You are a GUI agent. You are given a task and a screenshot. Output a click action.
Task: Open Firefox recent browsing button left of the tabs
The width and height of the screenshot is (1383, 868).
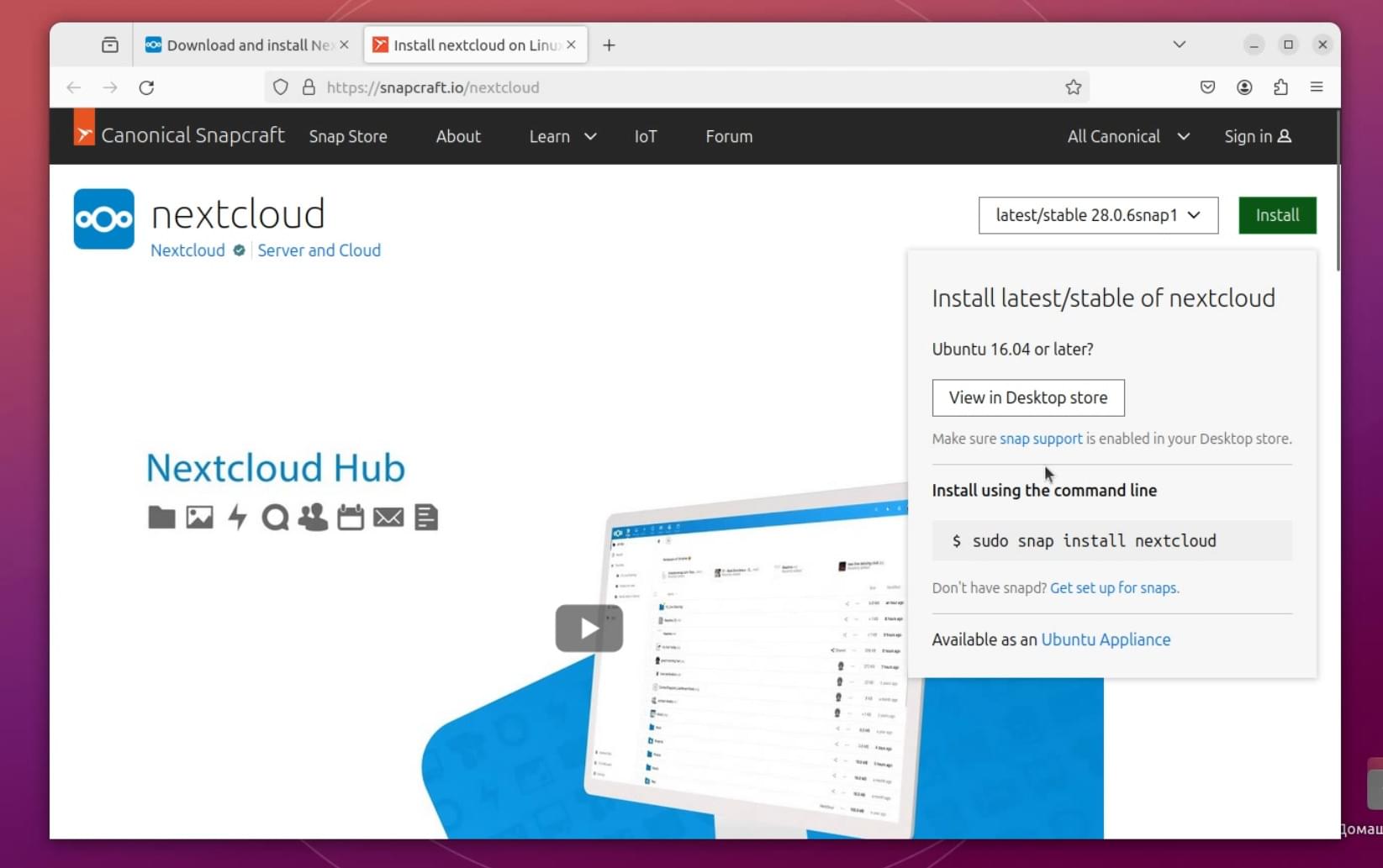point(110,45)
